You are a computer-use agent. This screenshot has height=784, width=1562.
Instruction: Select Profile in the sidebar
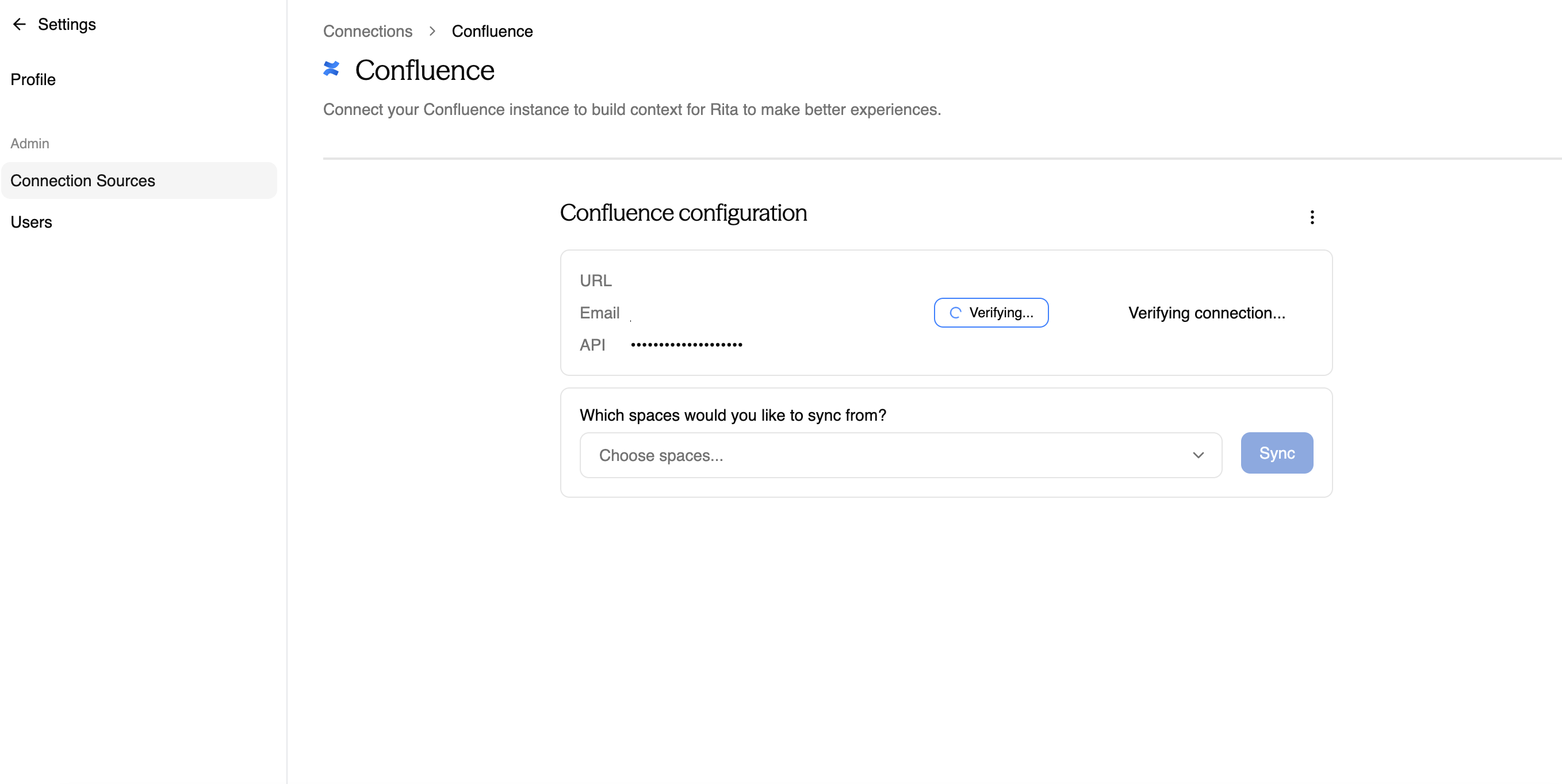click(33, 79)
